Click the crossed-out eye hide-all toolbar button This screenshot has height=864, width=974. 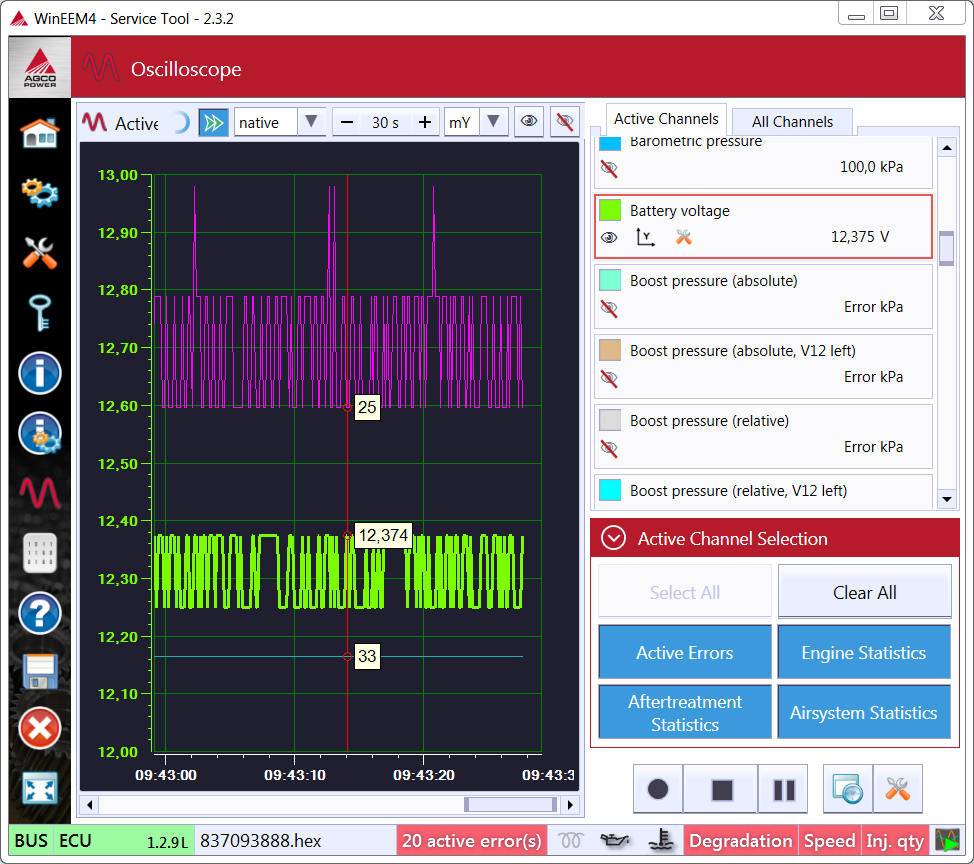pyautogui.click(x=565, y=122)
